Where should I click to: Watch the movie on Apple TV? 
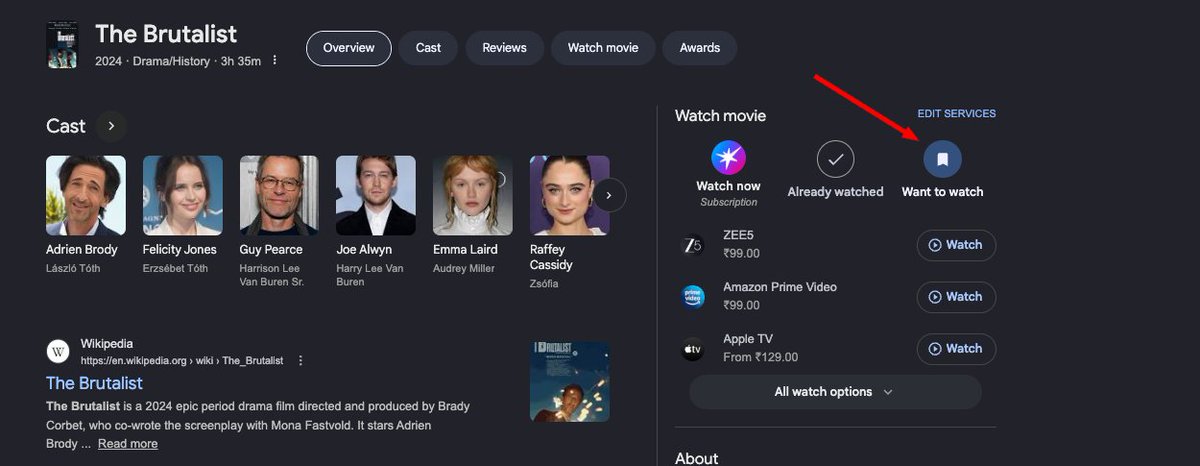[956, 349]
